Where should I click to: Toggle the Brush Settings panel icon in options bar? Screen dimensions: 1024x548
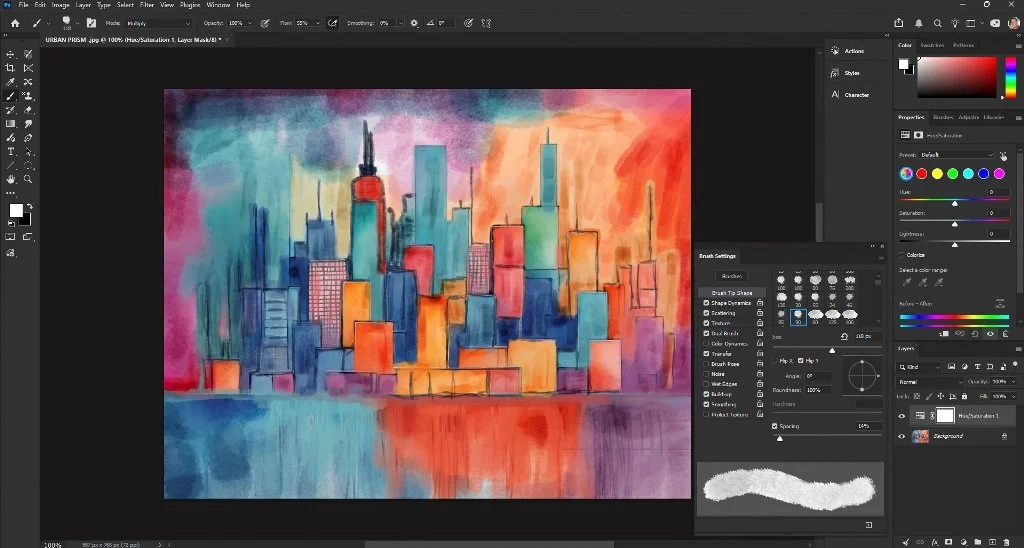point(91,23)
